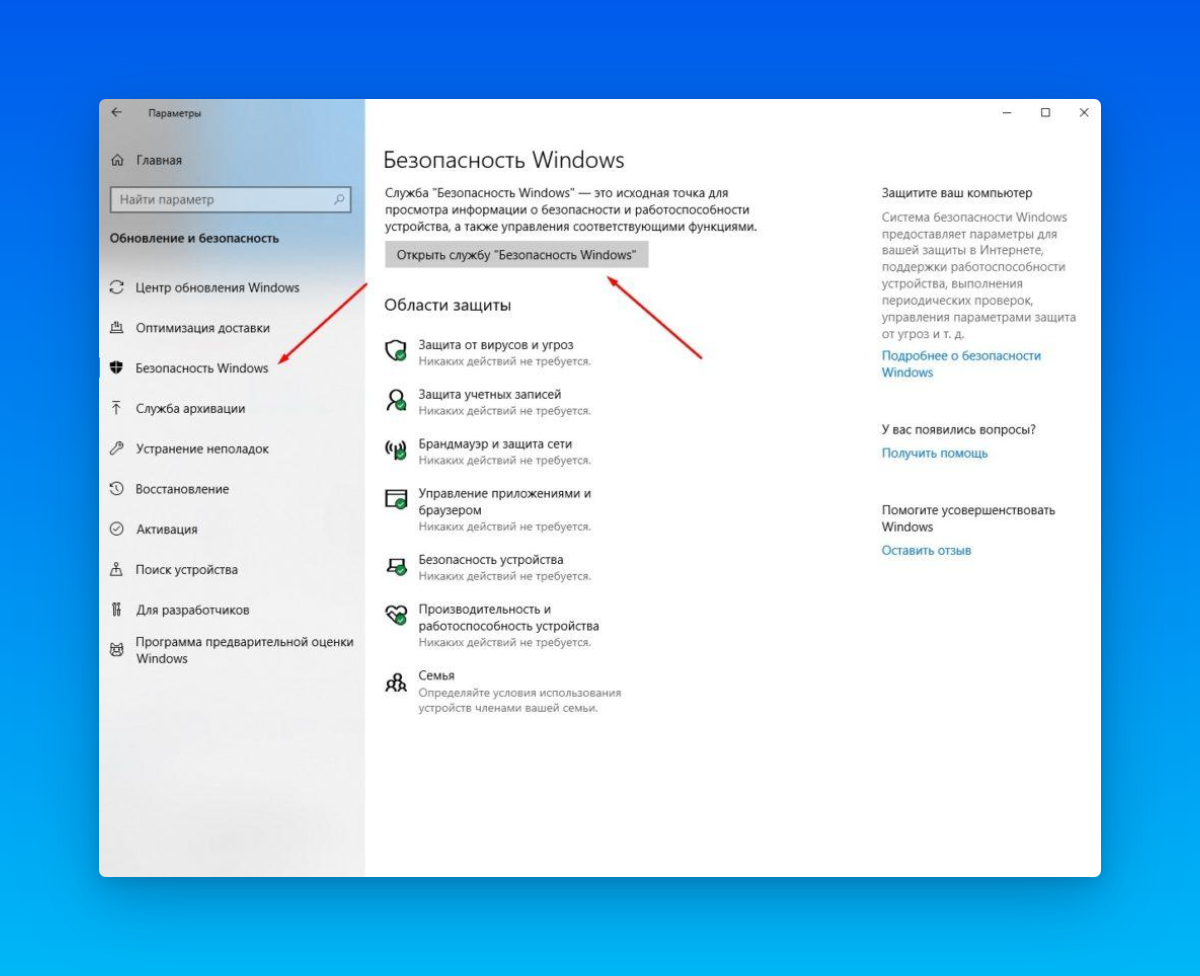The width and height of the screenshot is (1200, 976).
Task: Open Восстановление section
Action: click(182, 489)
